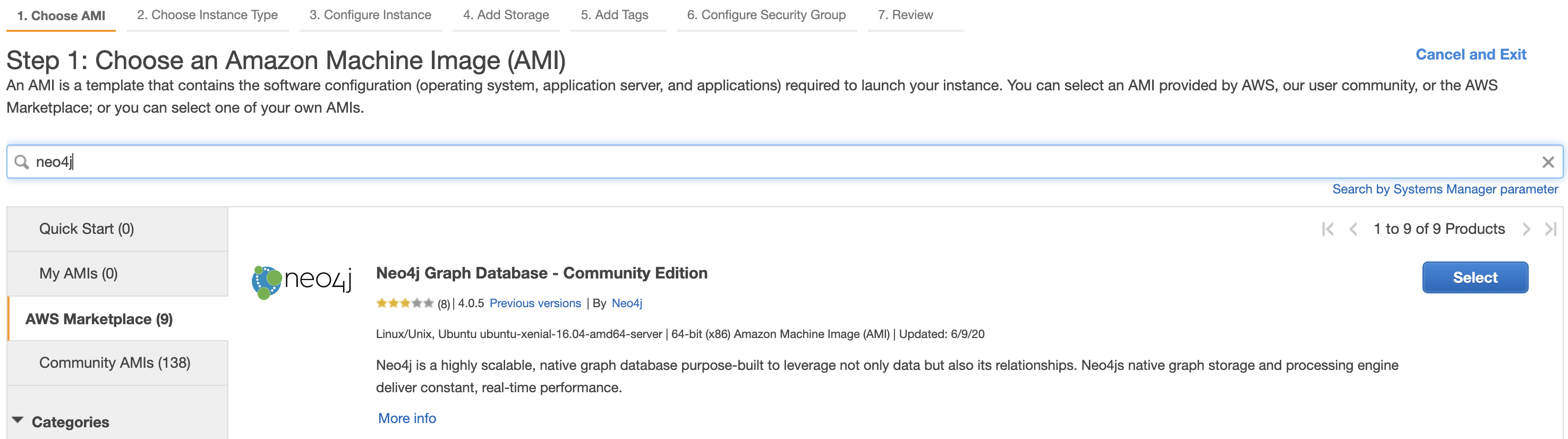Click the search magnifier icon

coord(22,162)
